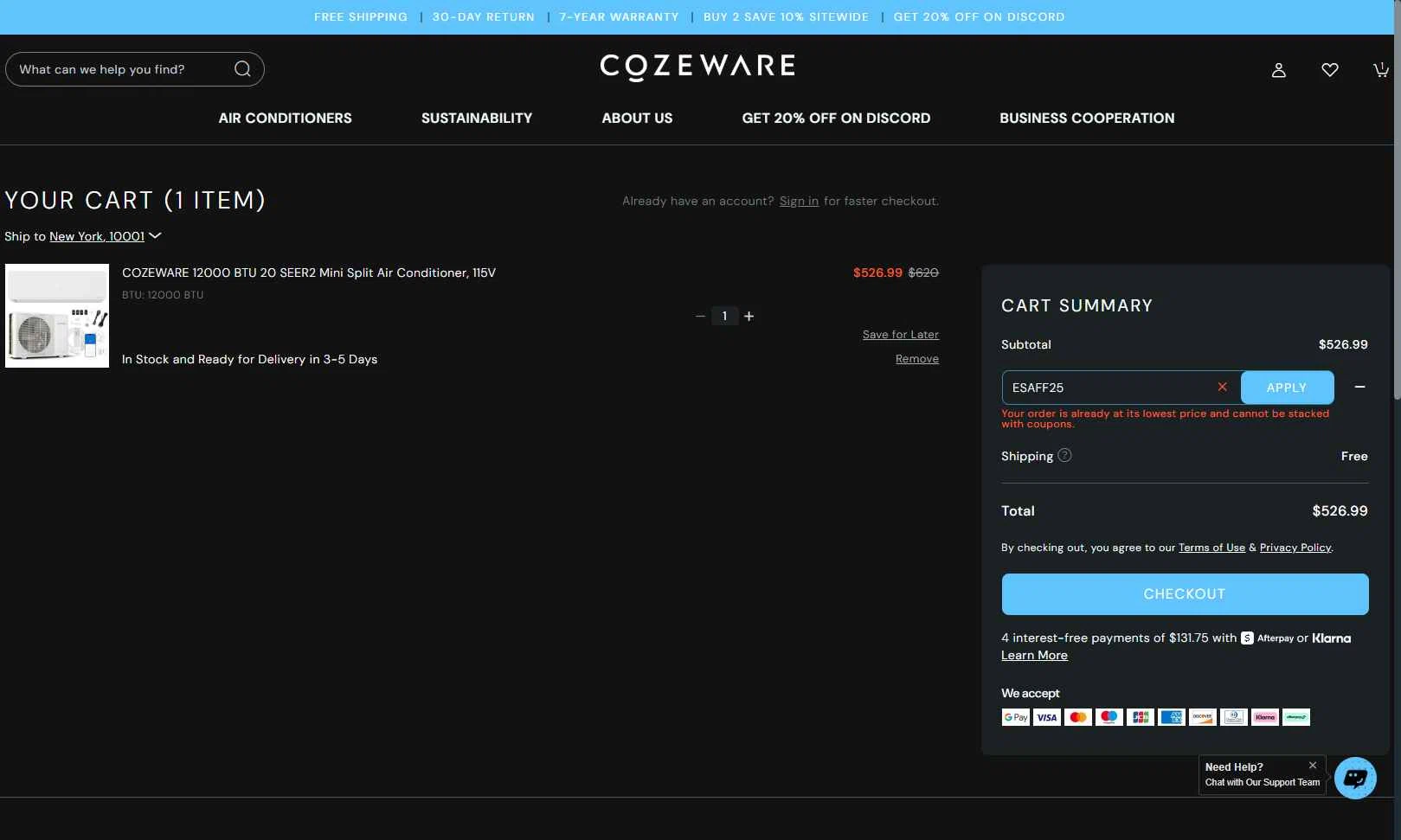This screenshot has width=1401, height=840.
Task: Click Get 20% Off on Discord banner text
Action: click(980, 17)
